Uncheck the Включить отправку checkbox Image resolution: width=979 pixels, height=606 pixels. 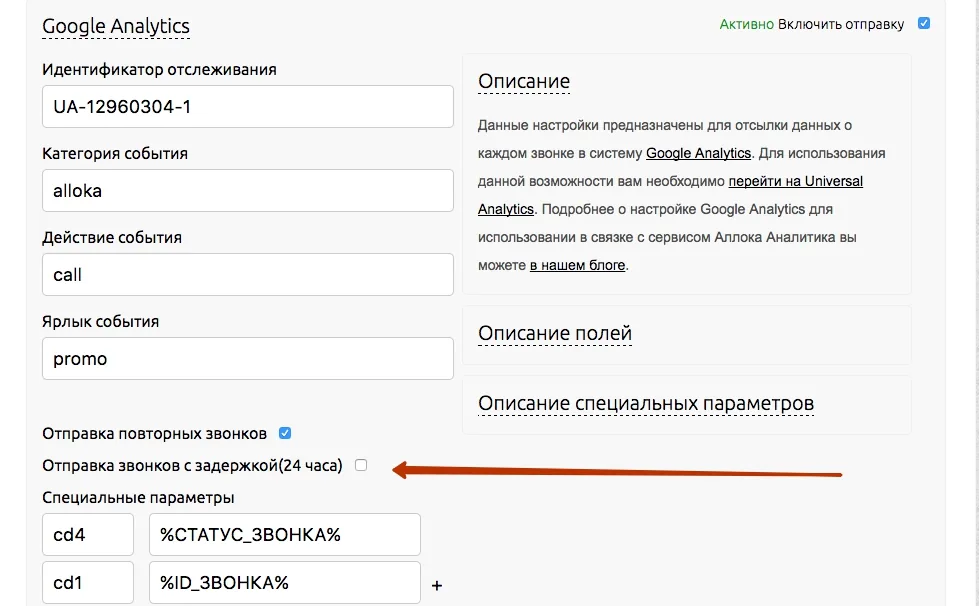(x=924, y=23)
